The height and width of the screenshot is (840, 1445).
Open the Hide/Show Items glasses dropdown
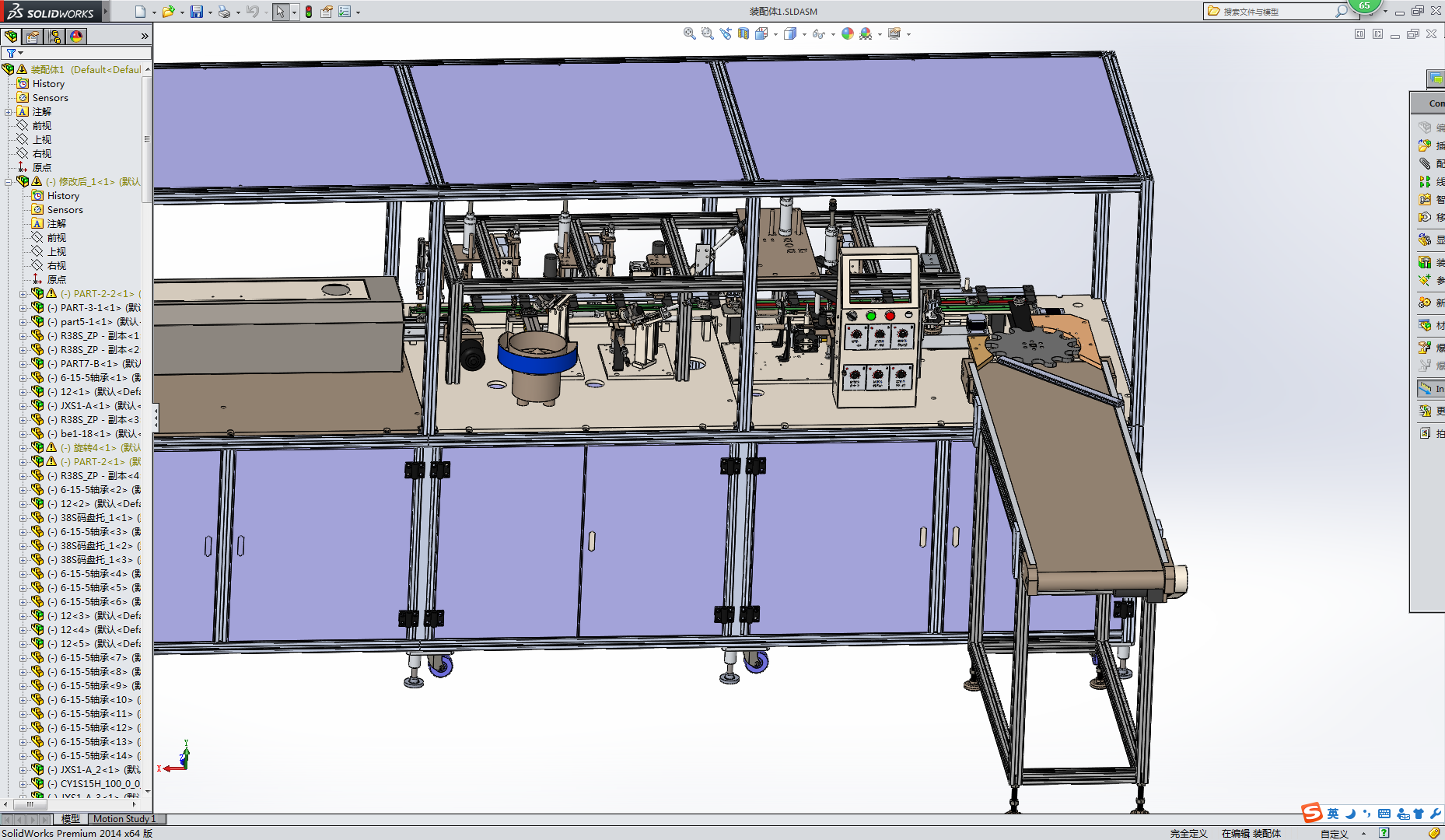[833, 34]
